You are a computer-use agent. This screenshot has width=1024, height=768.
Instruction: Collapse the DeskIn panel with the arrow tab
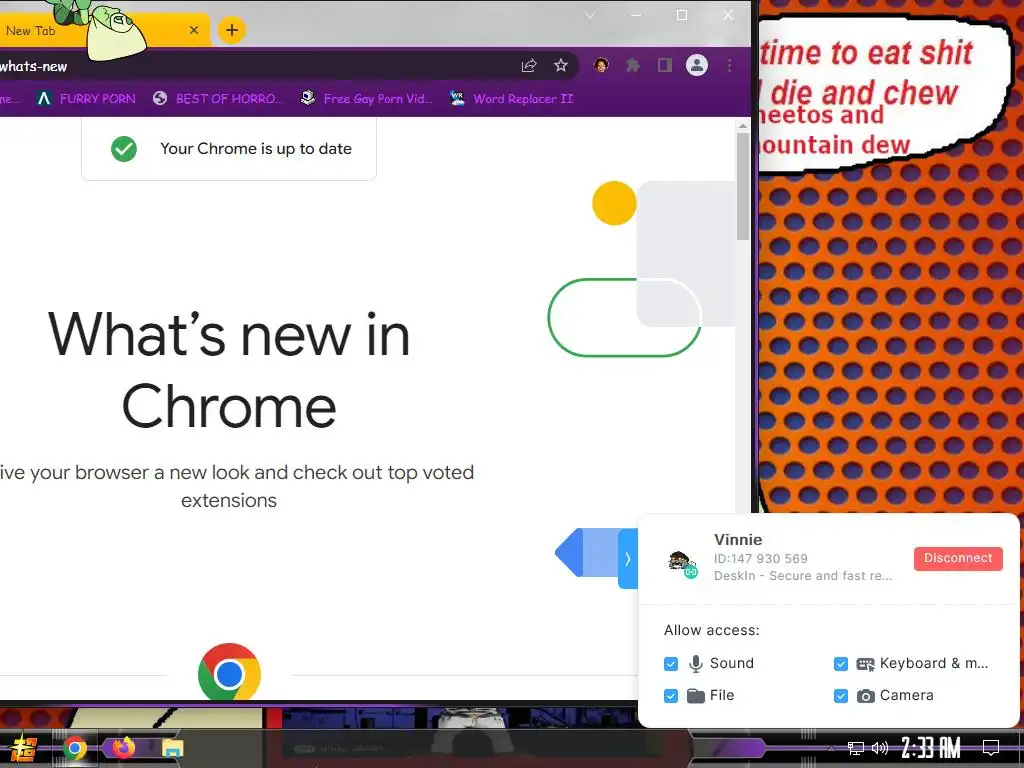tap(628, 559)
